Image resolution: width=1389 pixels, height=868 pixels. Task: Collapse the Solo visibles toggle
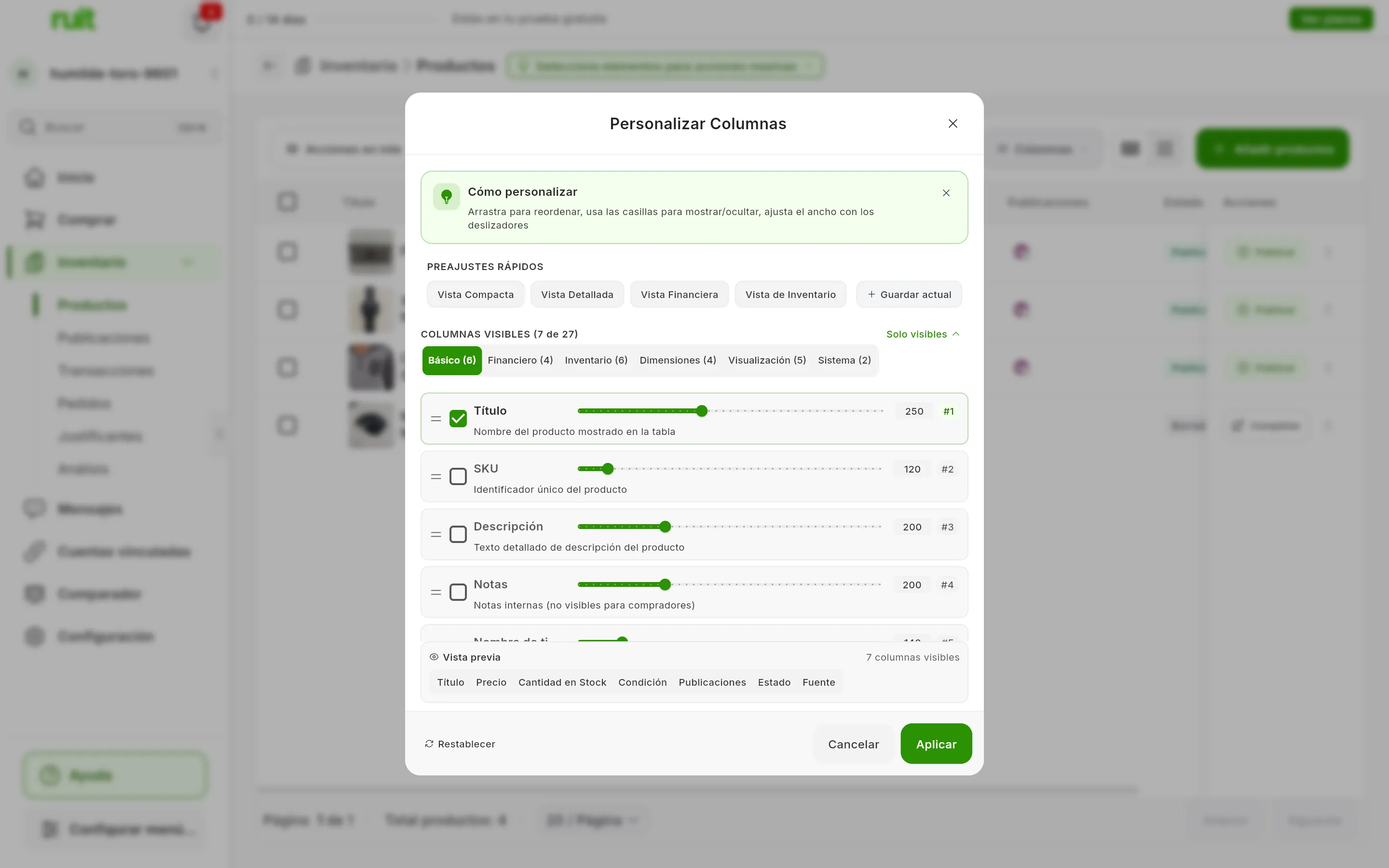point(923,334)
